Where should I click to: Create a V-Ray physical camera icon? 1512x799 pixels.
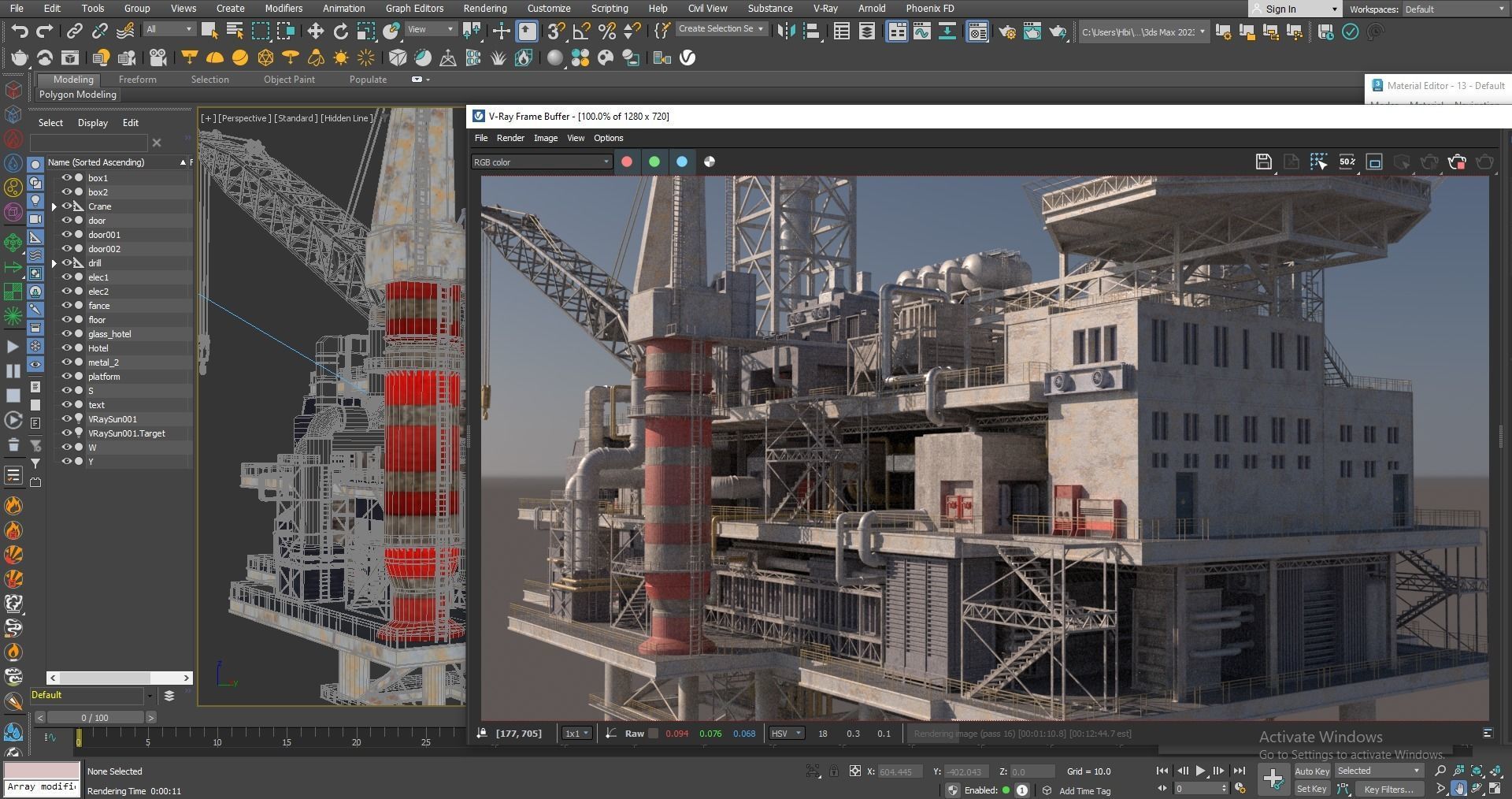pyautogui.click(x=157, y=58)
